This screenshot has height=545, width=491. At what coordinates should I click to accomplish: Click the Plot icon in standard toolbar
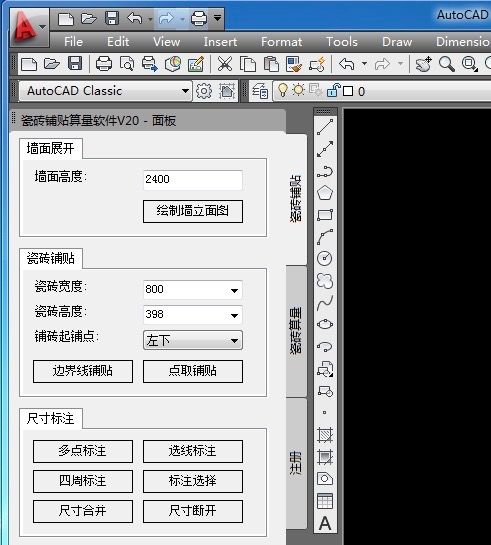[x=104, y=64]
